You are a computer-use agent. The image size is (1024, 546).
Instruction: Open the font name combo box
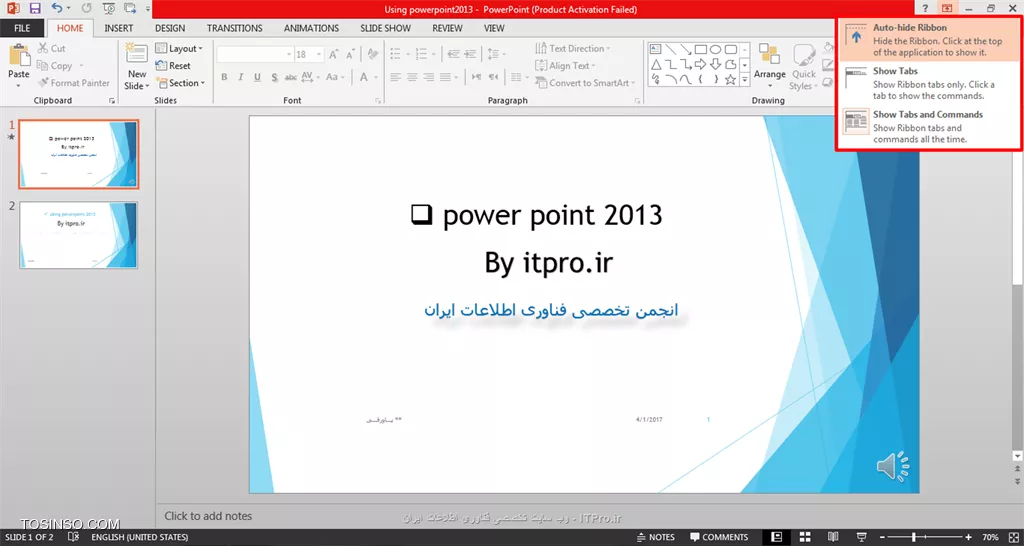coord(254,55)
